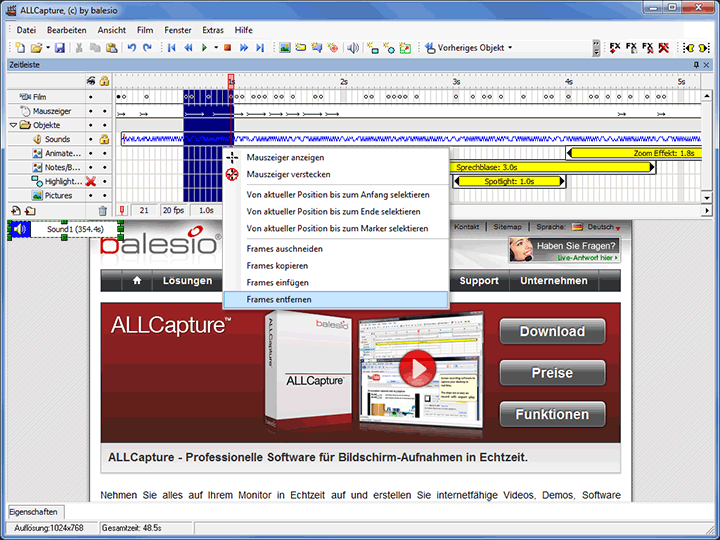Toggle visibility of the Notes/B layer
The height and width of the screenshot is (540, 720).
91,167
